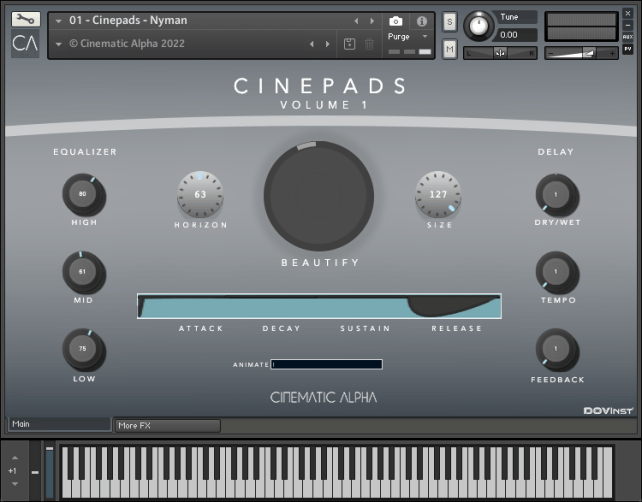Open the Purge dropdown menu
The width and height of the screenshot is (642, 502).
[x=407, y=36]
